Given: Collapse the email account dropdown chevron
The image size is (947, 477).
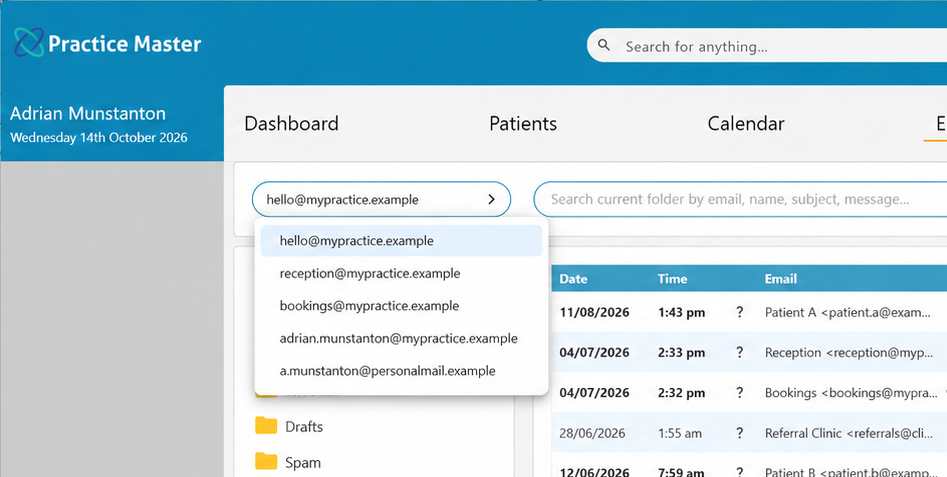Looking at the screenshot, I should pyautogui.click(x=491, y=199).
